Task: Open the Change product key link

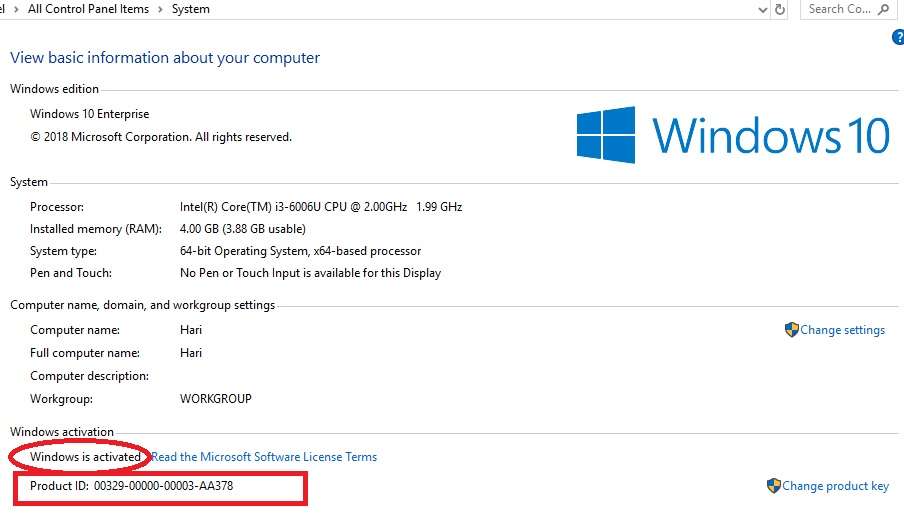Action: pyautogui.click(x=835, y=486)
